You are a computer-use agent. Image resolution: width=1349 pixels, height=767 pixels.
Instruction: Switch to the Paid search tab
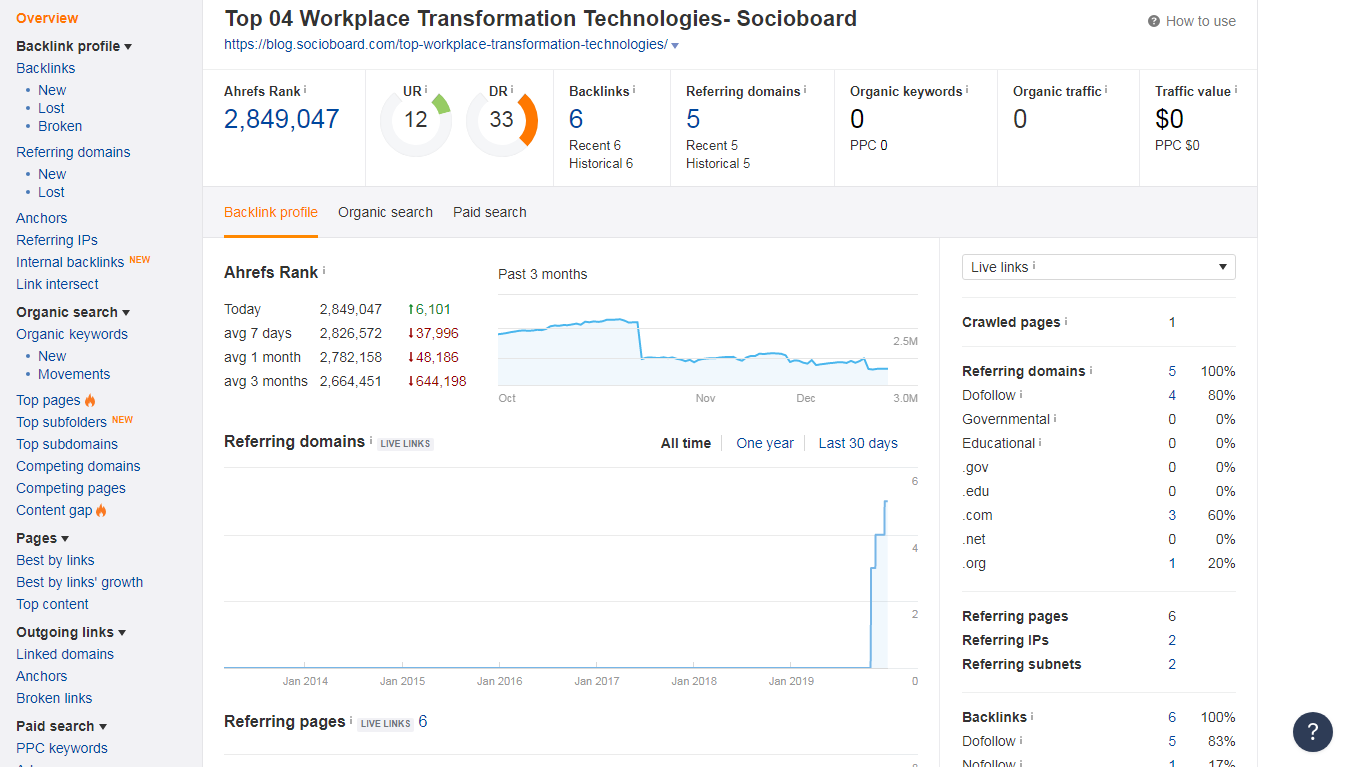[x=489, y=212]
